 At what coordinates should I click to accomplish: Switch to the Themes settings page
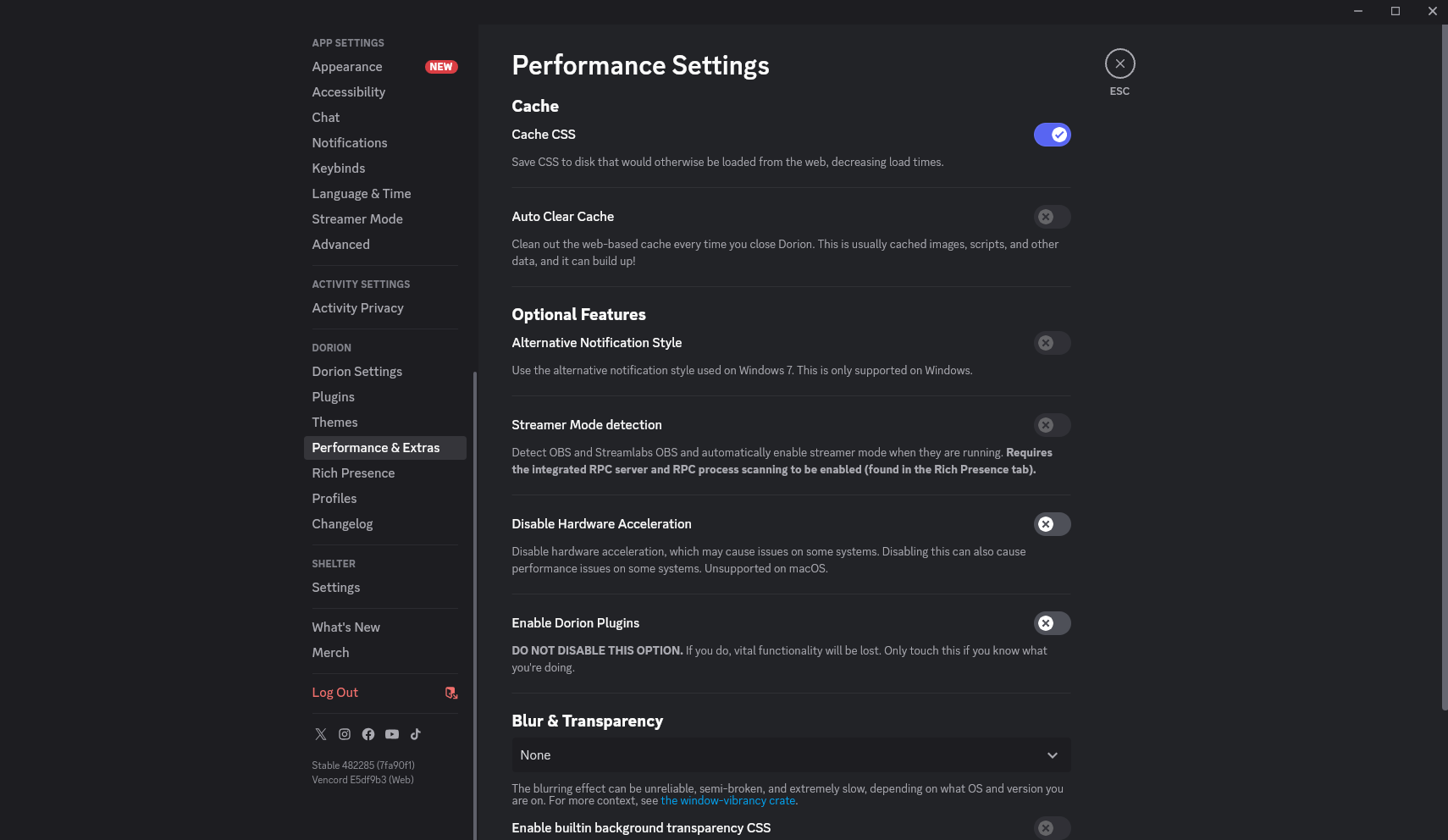[334, 423]
